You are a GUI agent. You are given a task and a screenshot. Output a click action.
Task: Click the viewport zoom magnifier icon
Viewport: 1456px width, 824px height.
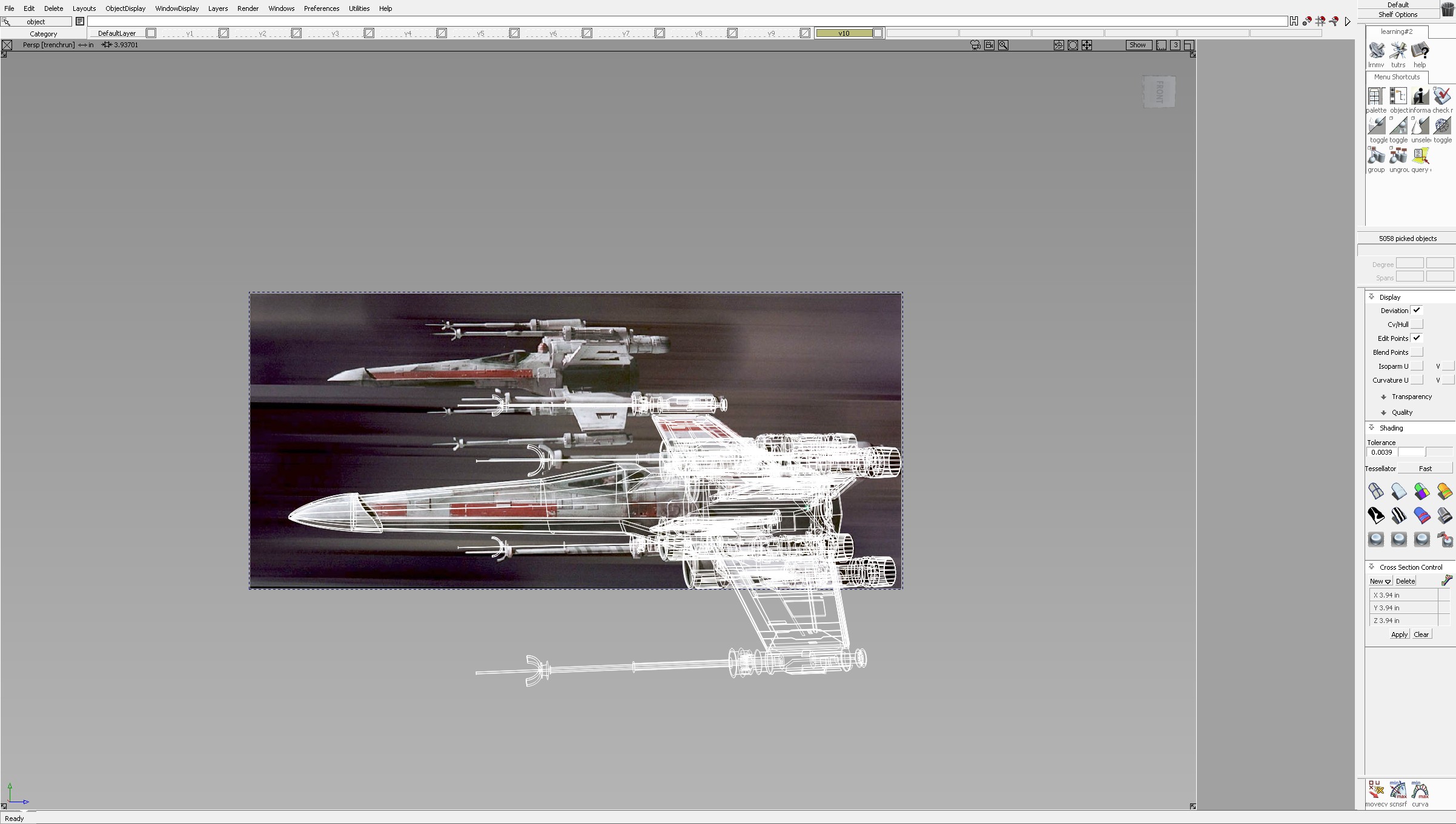(x=1003, y=45)
